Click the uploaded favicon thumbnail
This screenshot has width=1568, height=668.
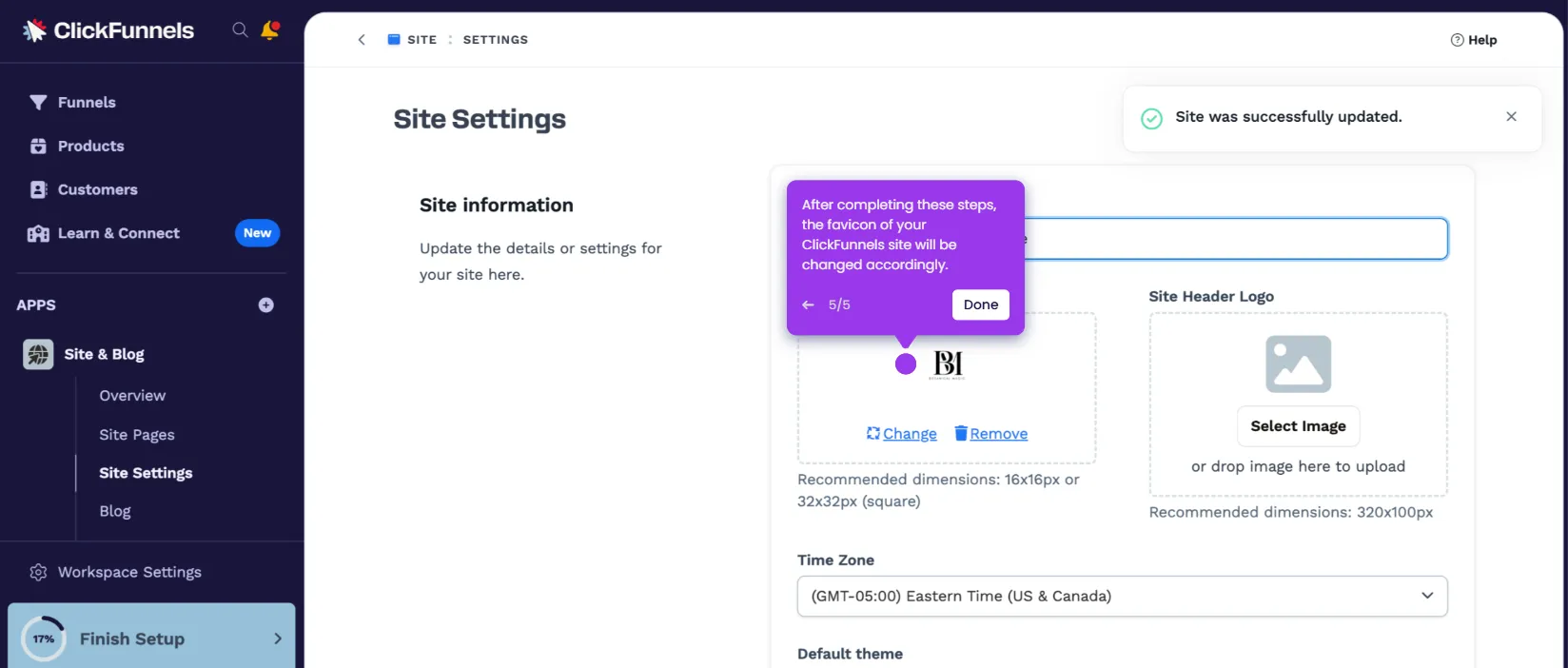[948, 364]
